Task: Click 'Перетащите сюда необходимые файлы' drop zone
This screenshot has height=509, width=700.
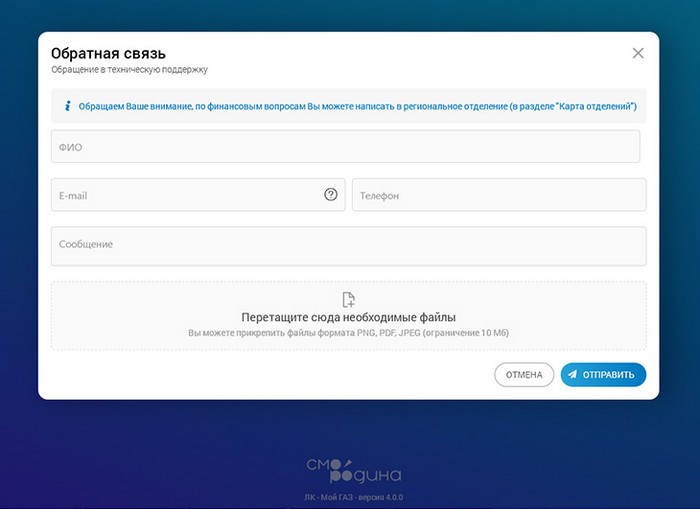Action: [x=349, y=316]
